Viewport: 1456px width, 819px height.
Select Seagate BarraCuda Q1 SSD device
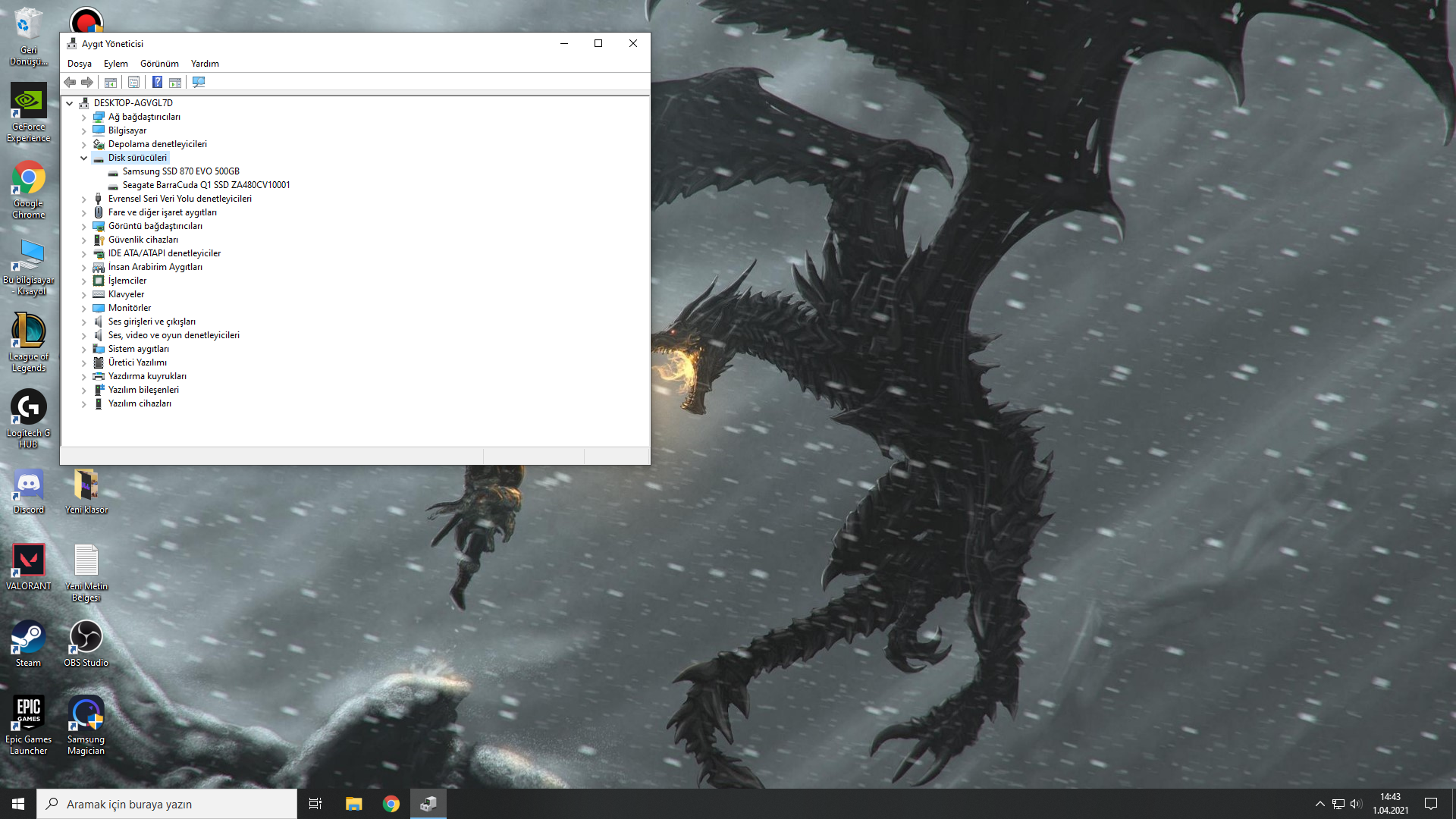click(206, 185)
